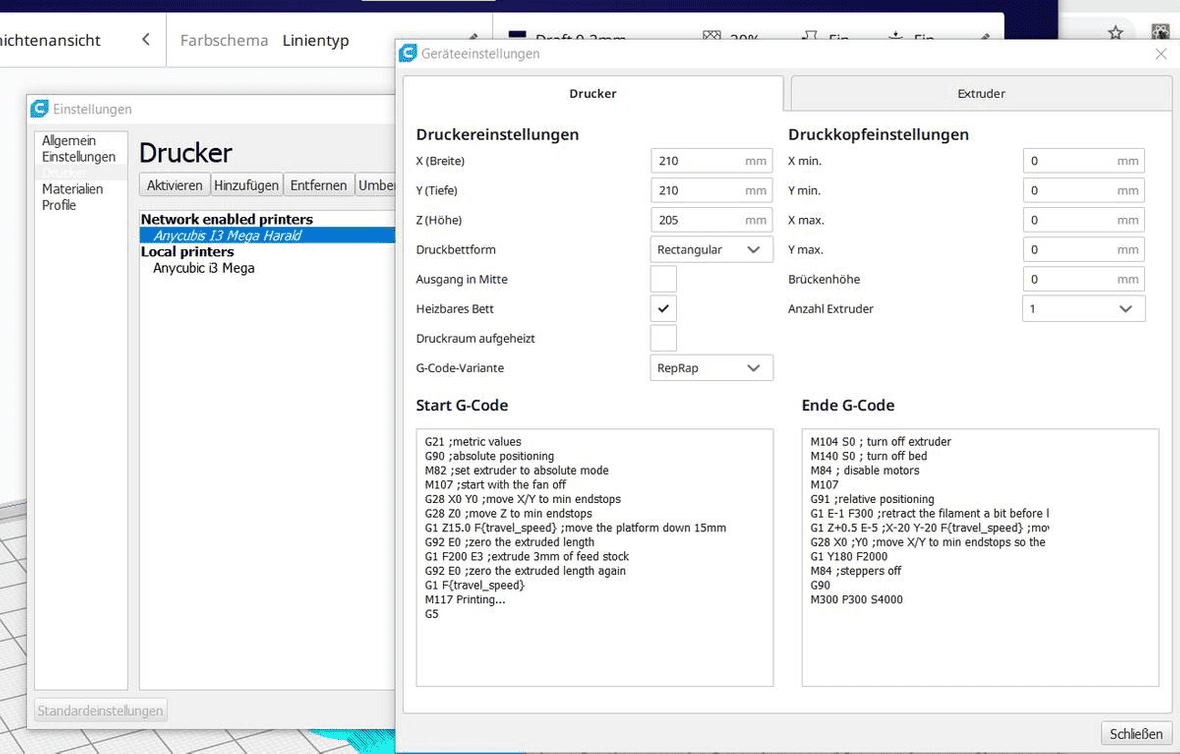Open the Anzahl Extruder dropdown
1180x754 pixels.
(x=1083, y=309)
